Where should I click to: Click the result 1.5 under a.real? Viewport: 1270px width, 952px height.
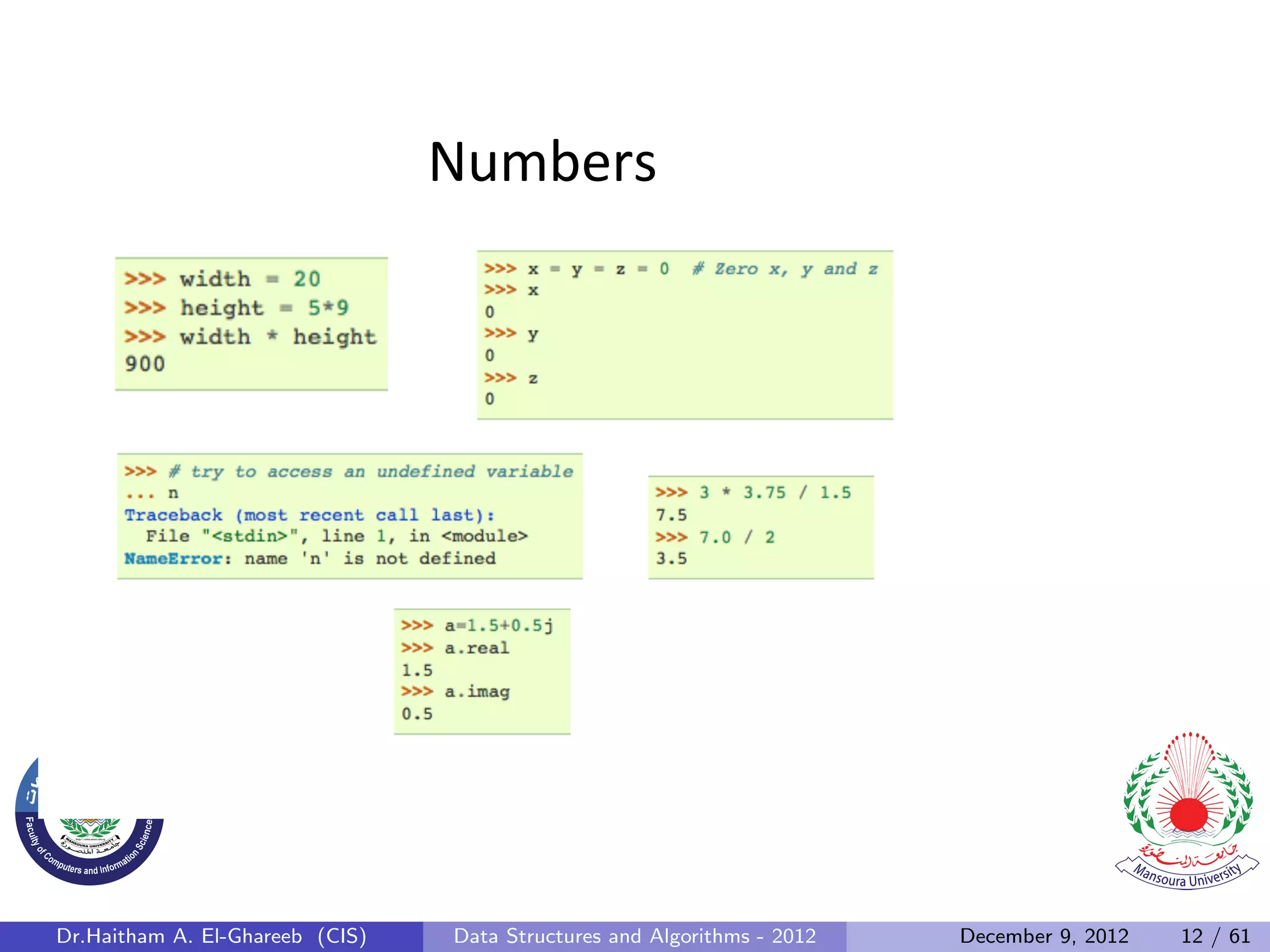pos(417,670)
